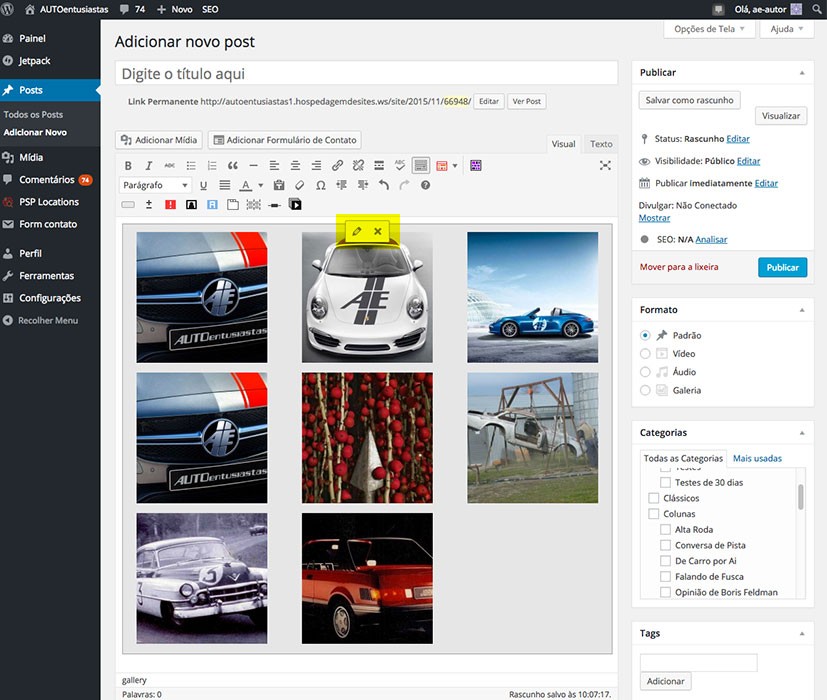Select the Galeria post format
The image size is (827, 700).
[645, 390]
